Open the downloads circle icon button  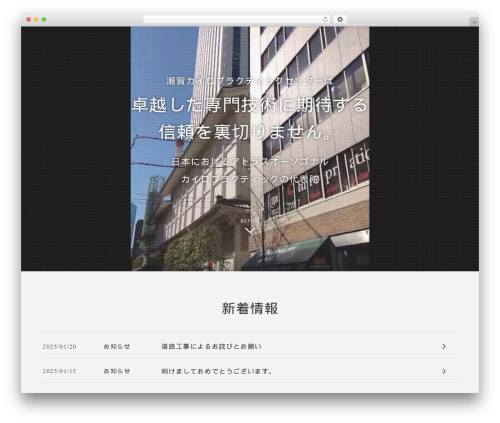point(340,19)
